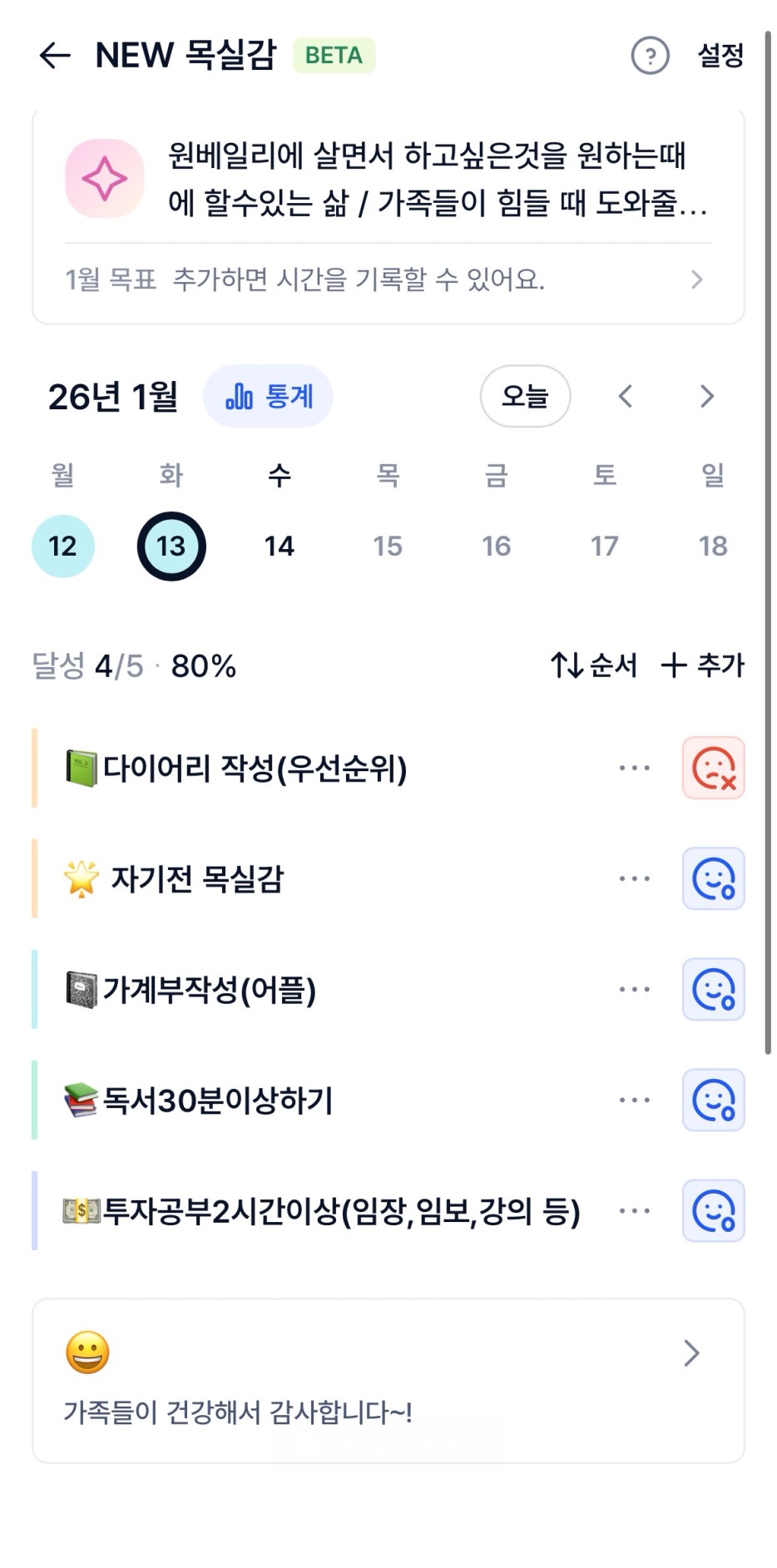The height and width of the screenshot is (1568, 777).
Task: Open options menu for 가계부작성(어플)
Action: pyautogui.click(x=634, y=989)
